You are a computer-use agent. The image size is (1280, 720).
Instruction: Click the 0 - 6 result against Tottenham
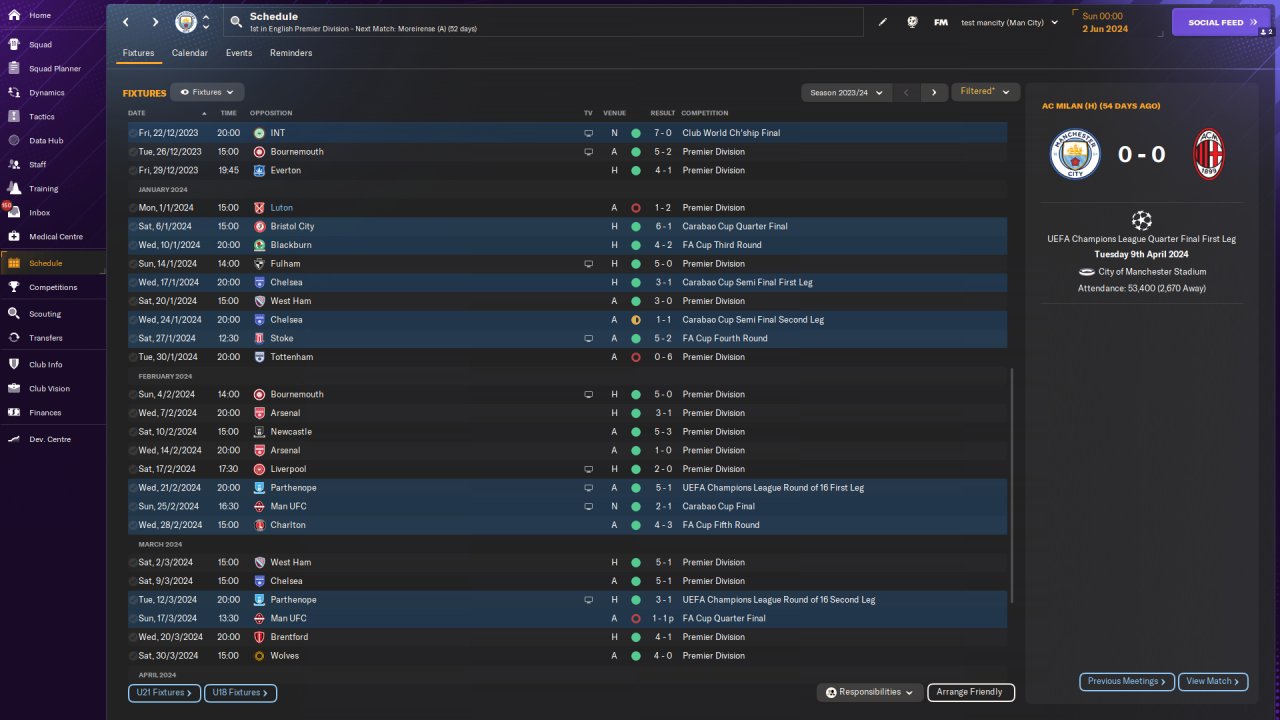point(663,357)
